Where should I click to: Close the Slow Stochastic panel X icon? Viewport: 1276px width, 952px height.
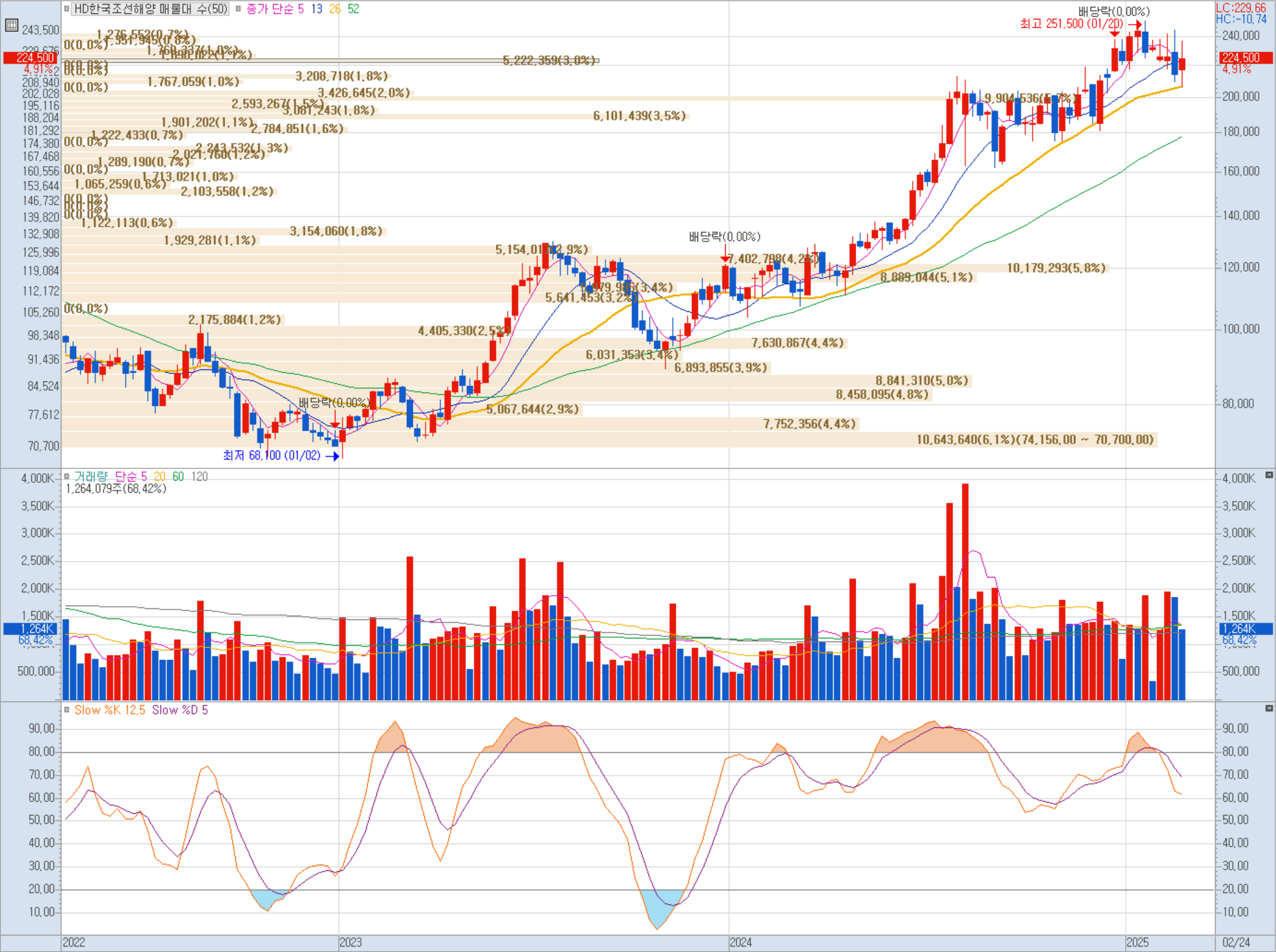[x=1269, y=708]
